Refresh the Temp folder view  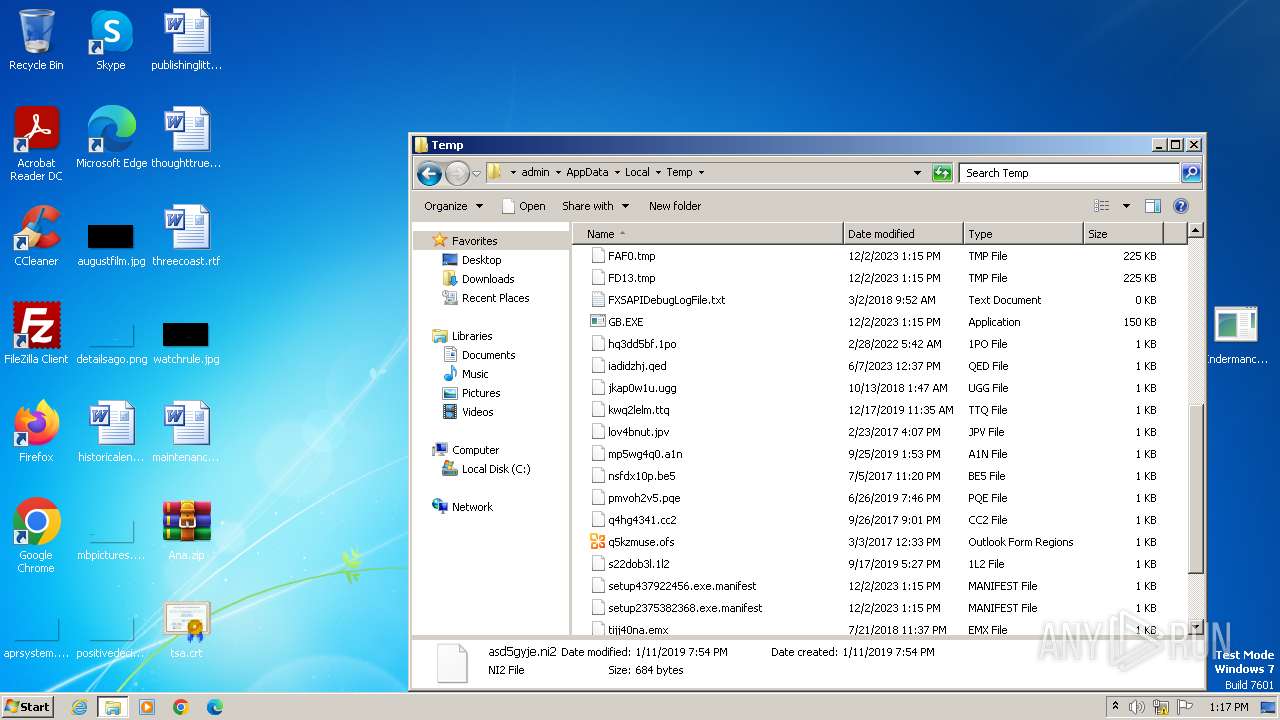coord(942,173)
